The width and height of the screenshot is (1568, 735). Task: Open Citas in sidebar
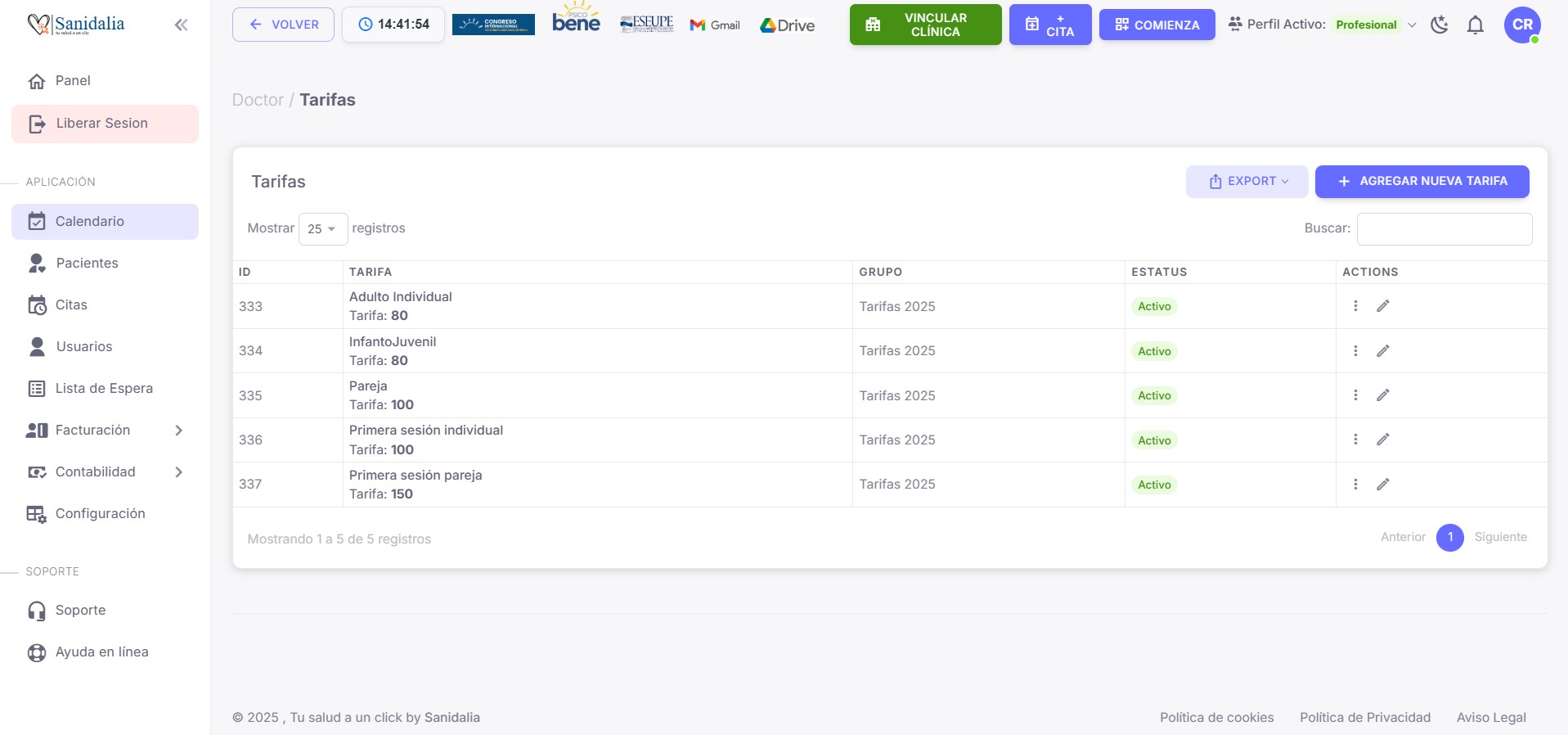coord(105,305)
